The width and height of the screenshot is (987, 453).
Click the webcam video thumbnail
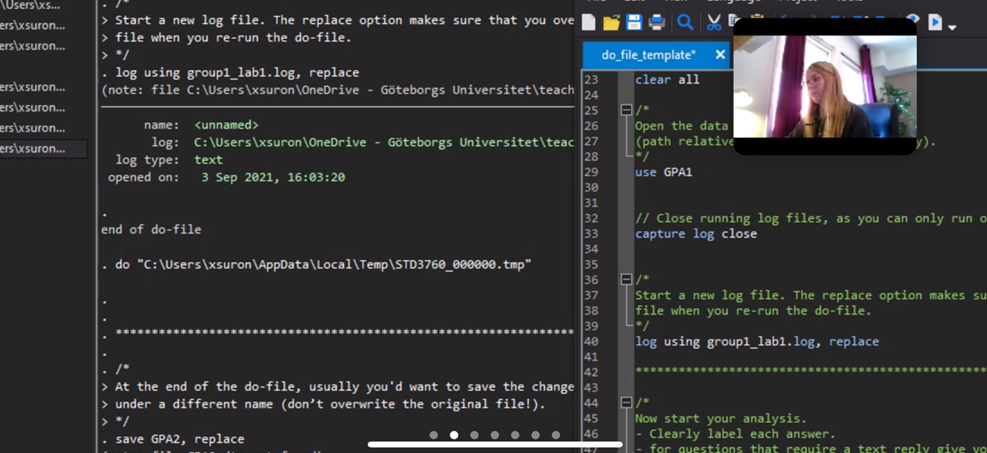coord(825,86)
